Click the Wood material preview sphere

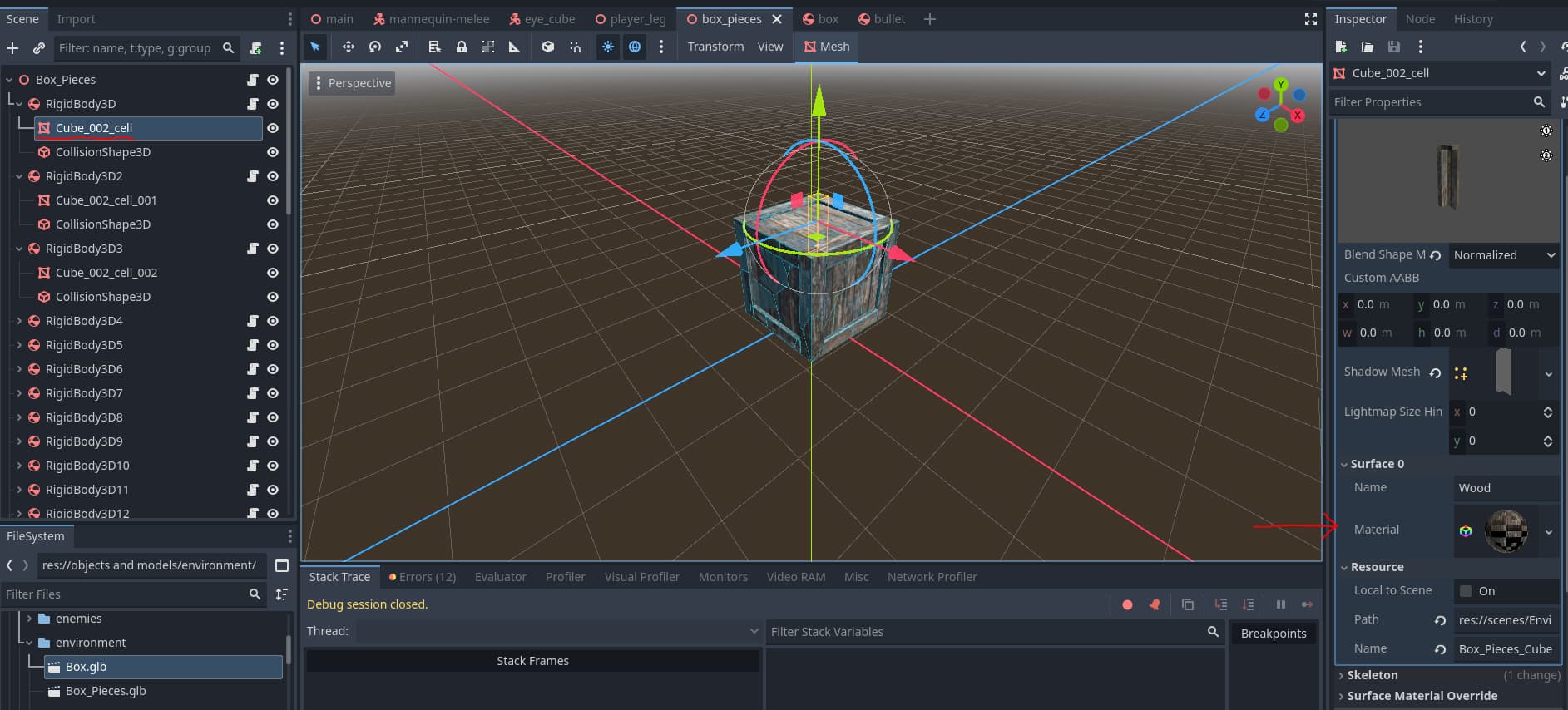click(1506, 530)
